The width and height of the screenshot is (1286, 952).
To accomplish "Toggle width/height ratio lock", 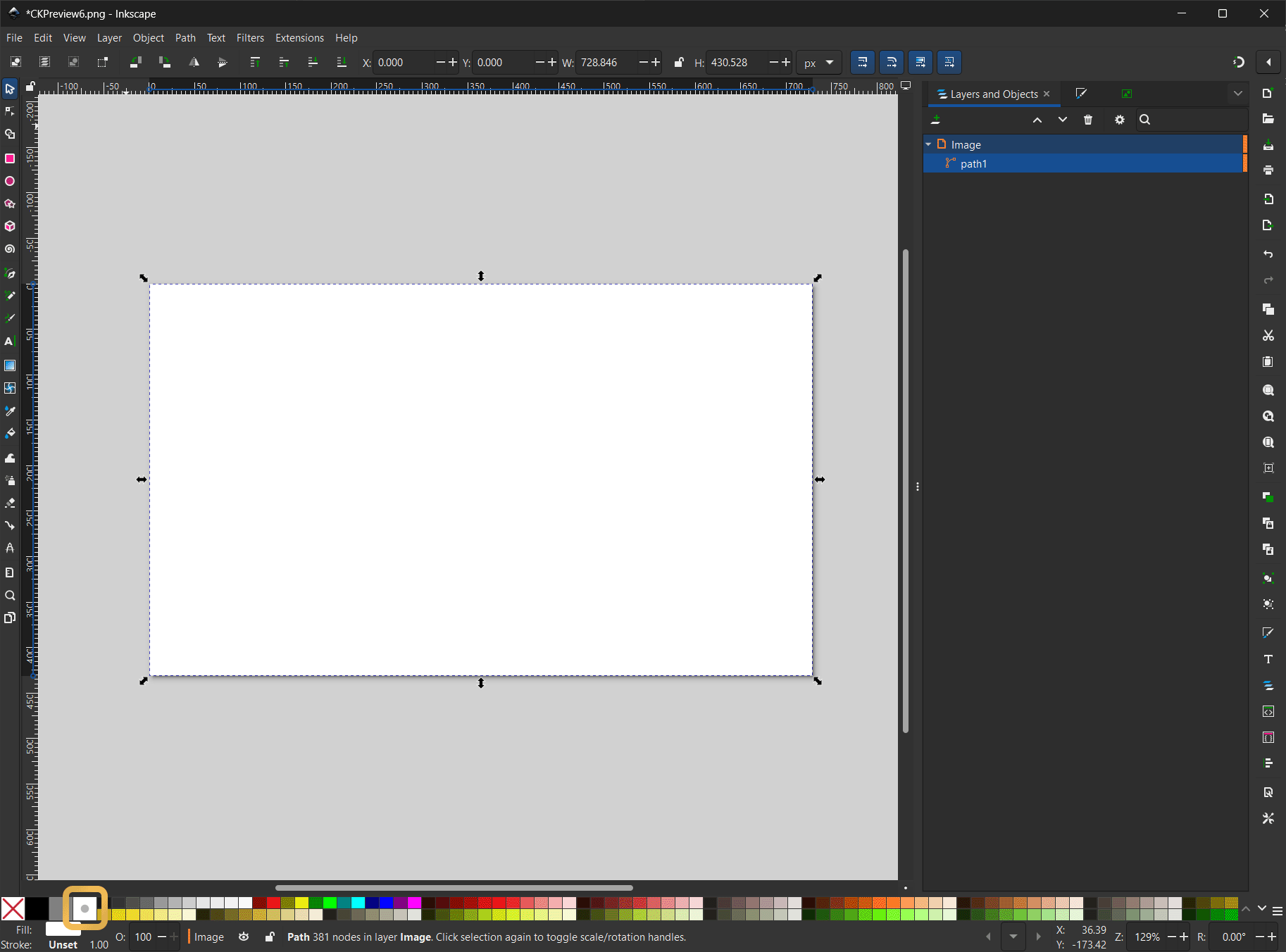I will pos(679,62).
